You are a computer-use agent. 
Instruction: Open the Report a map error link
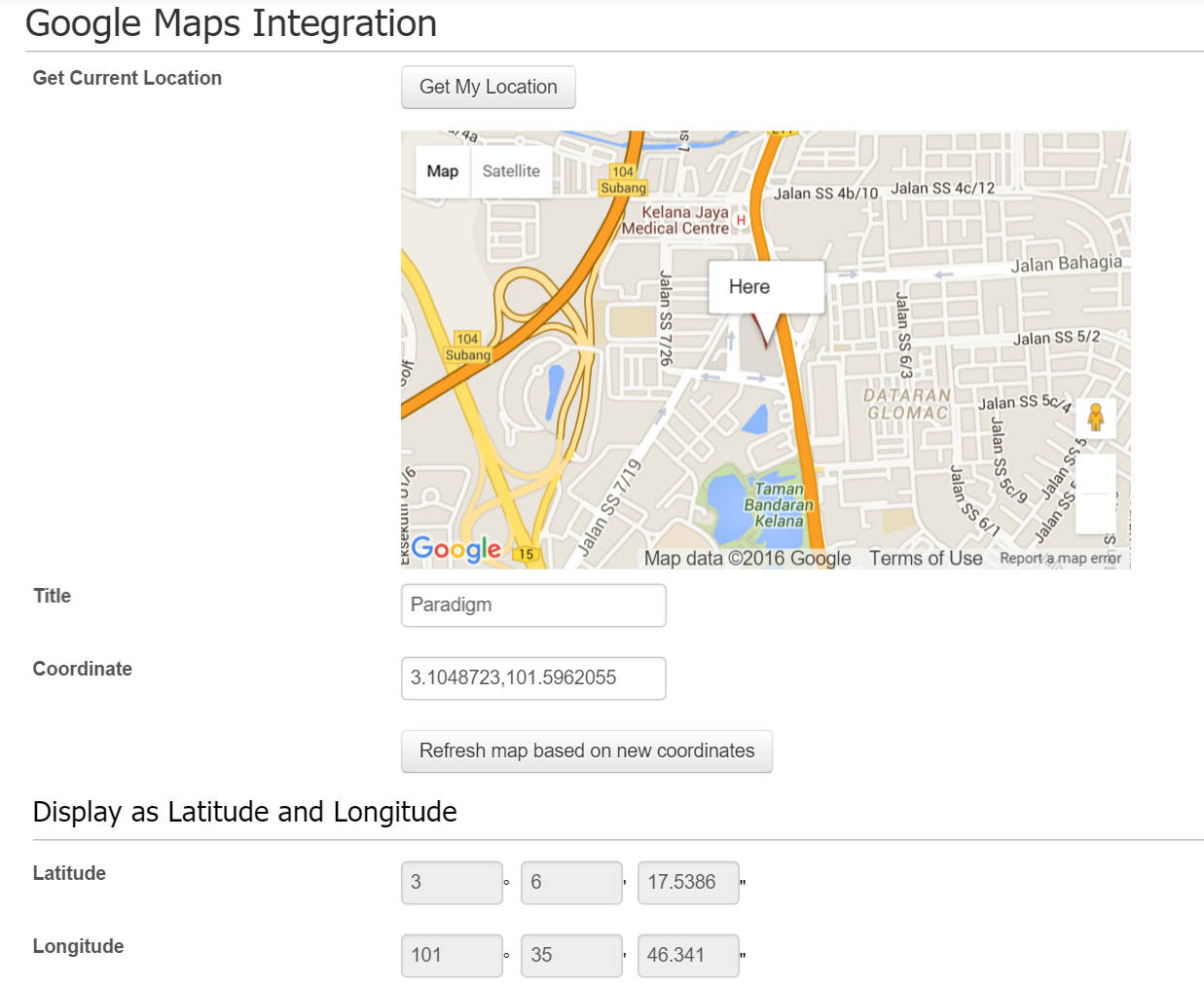click(x=1060, y=559)
